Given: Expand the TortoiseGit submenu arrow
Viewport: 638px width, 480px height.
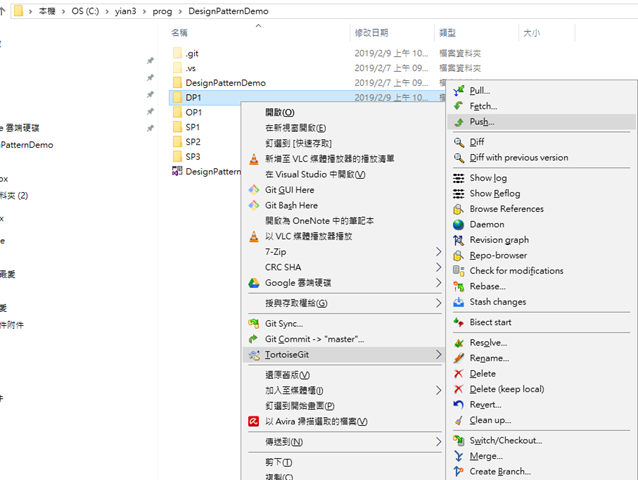Looking at the screenshot, I should point(438,355).
